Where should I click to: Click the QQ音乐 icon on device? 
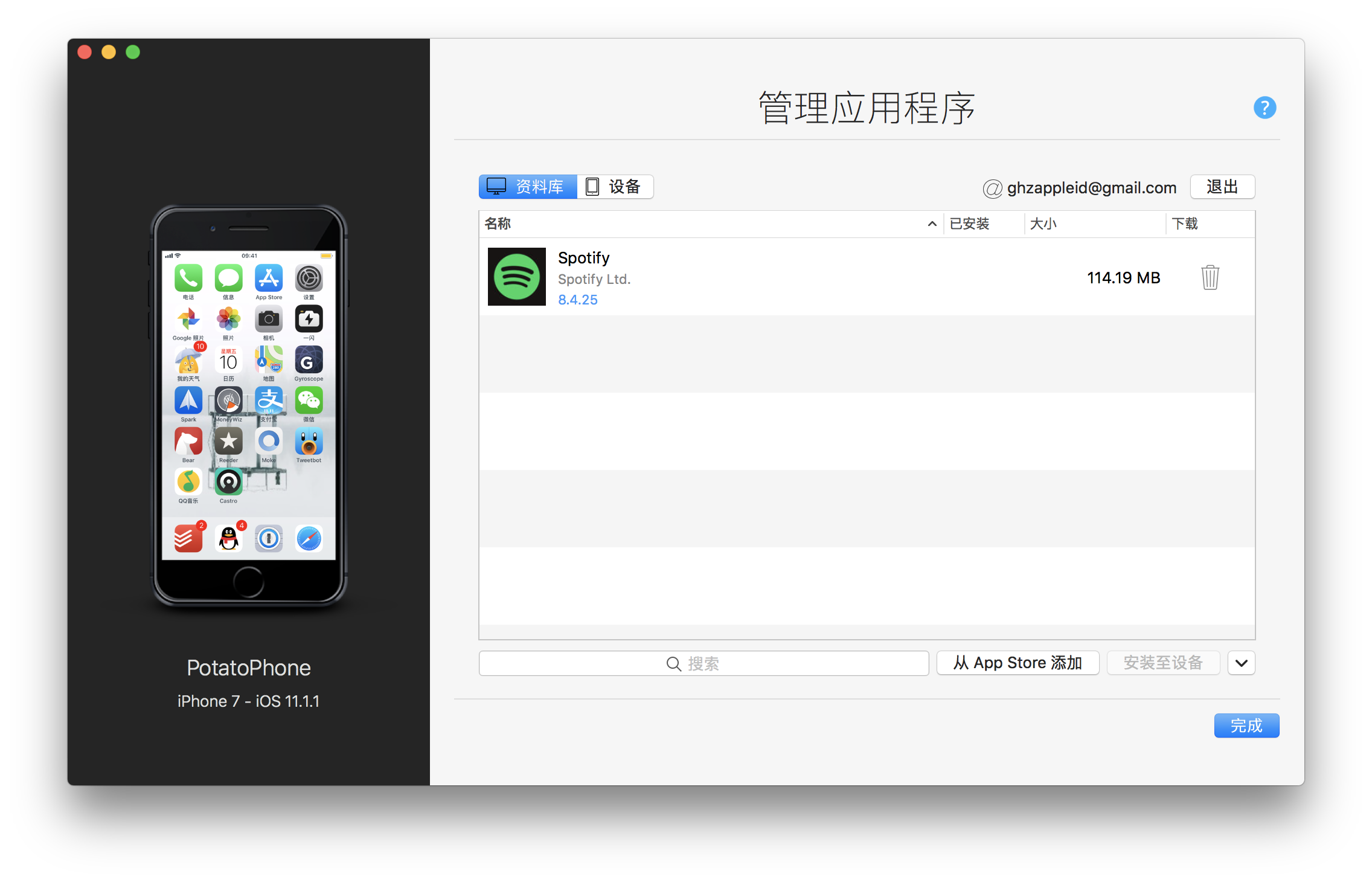coord(188,482)
